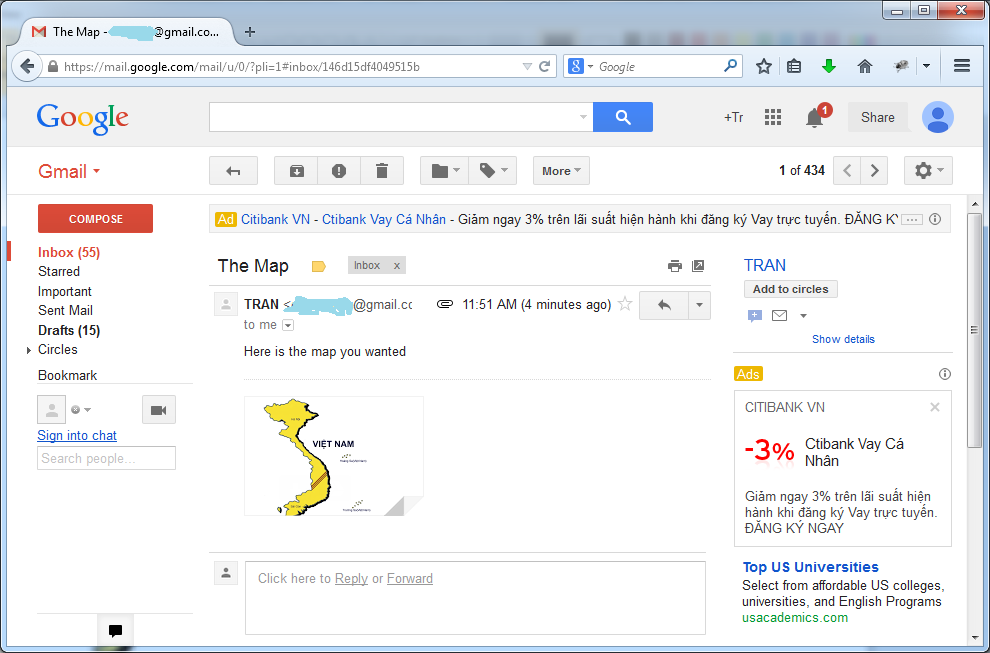Go to the newer conversation arrow

847,171
